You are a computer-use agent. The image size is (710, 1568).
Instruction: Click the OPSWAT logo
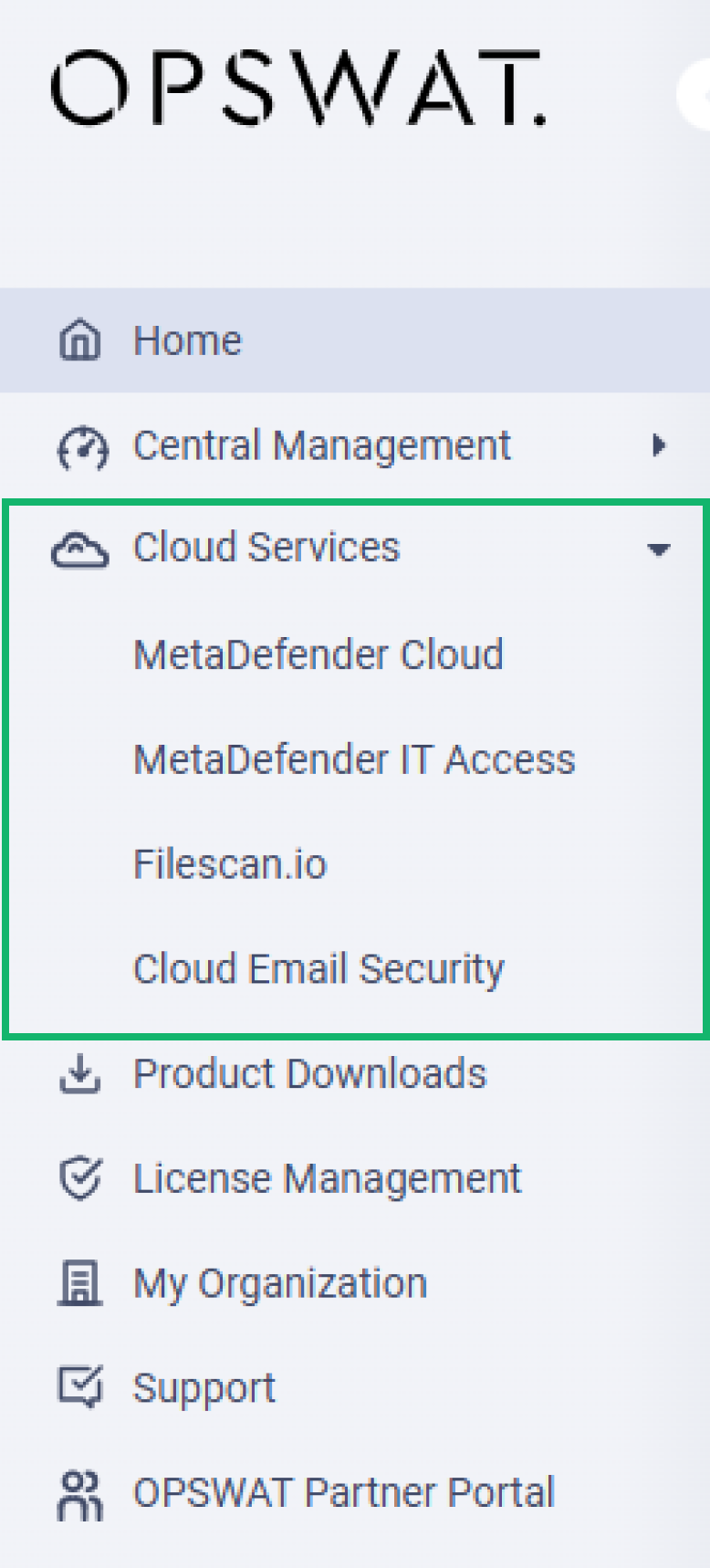click(298, 88)
